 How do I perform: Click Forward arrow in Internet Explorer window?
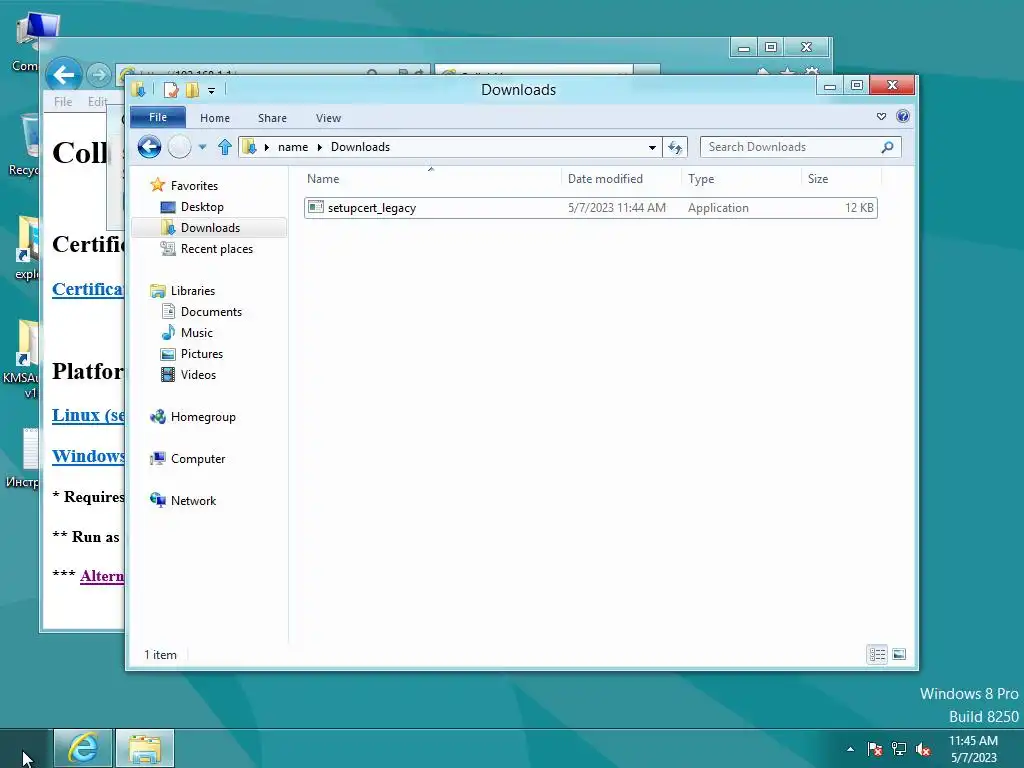99,76
